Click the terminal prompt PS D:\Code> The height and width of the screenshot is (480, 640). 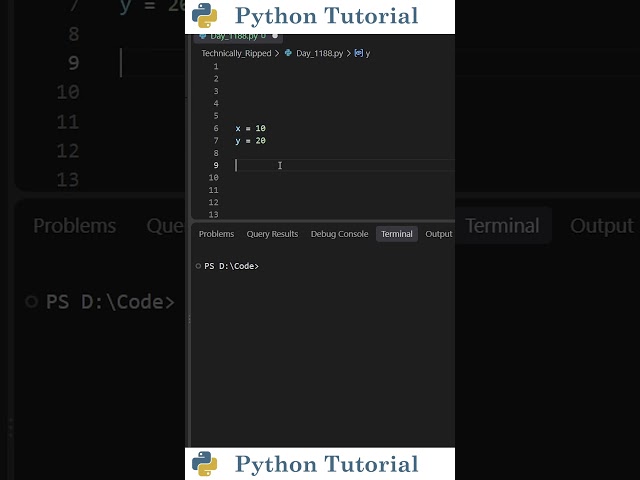(x=231, y=266)
